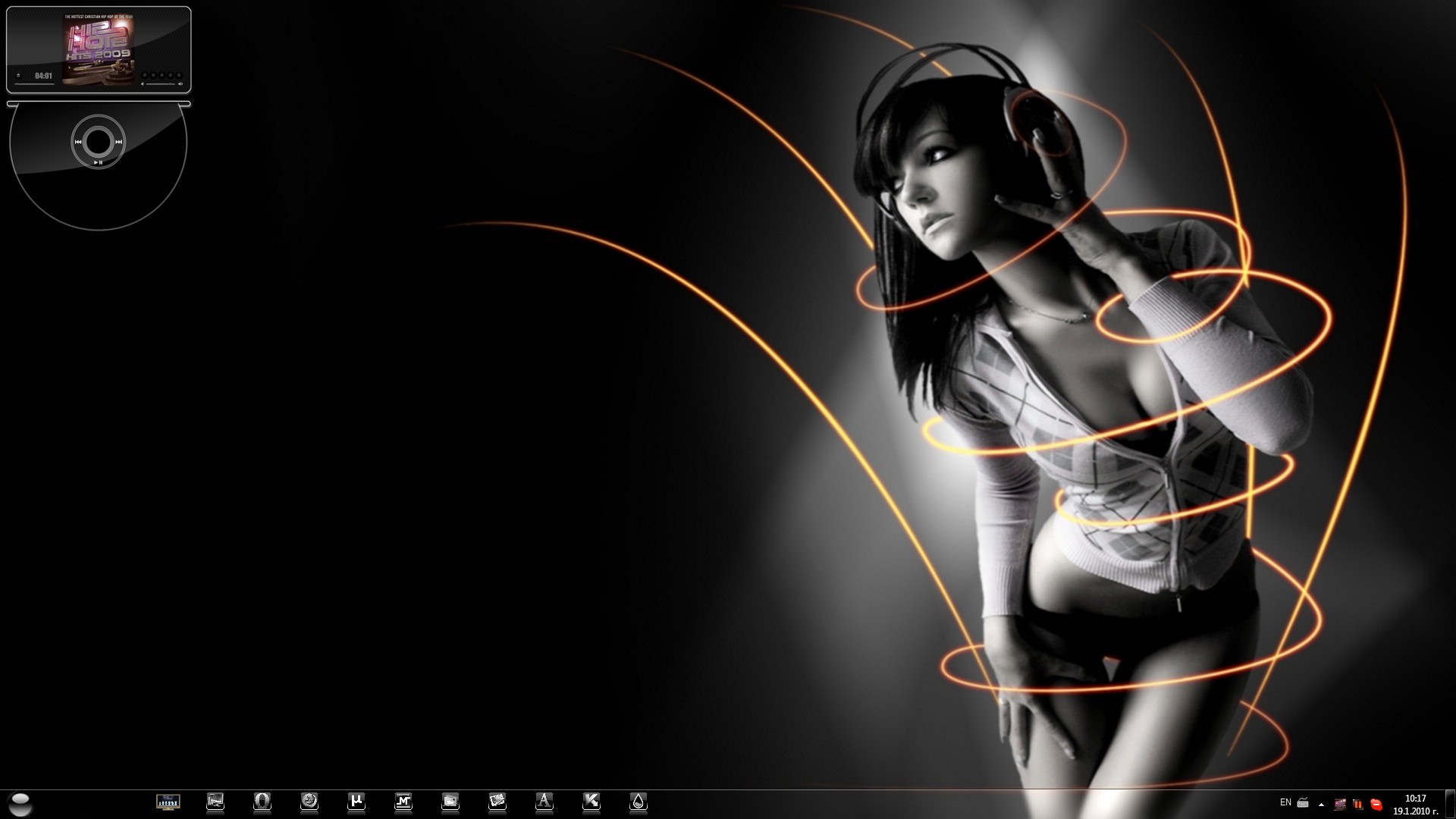Viewport: 1456px width, 819px height.
Task: Open the Opera browser taskbar icon
Action: tap(262, 801)
